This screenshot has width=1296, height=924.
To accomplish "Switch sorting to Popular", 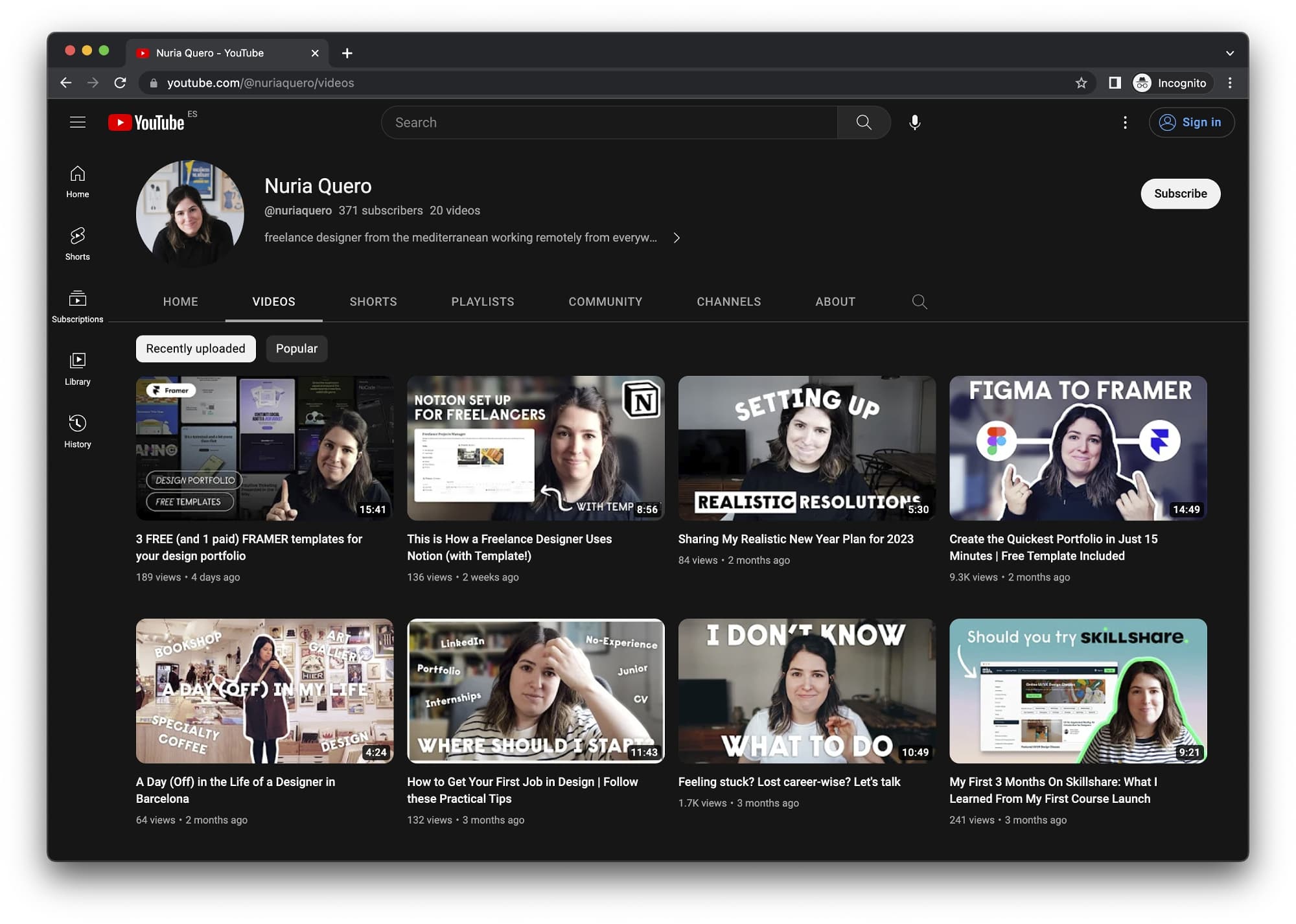I will [x=296, y=349].
